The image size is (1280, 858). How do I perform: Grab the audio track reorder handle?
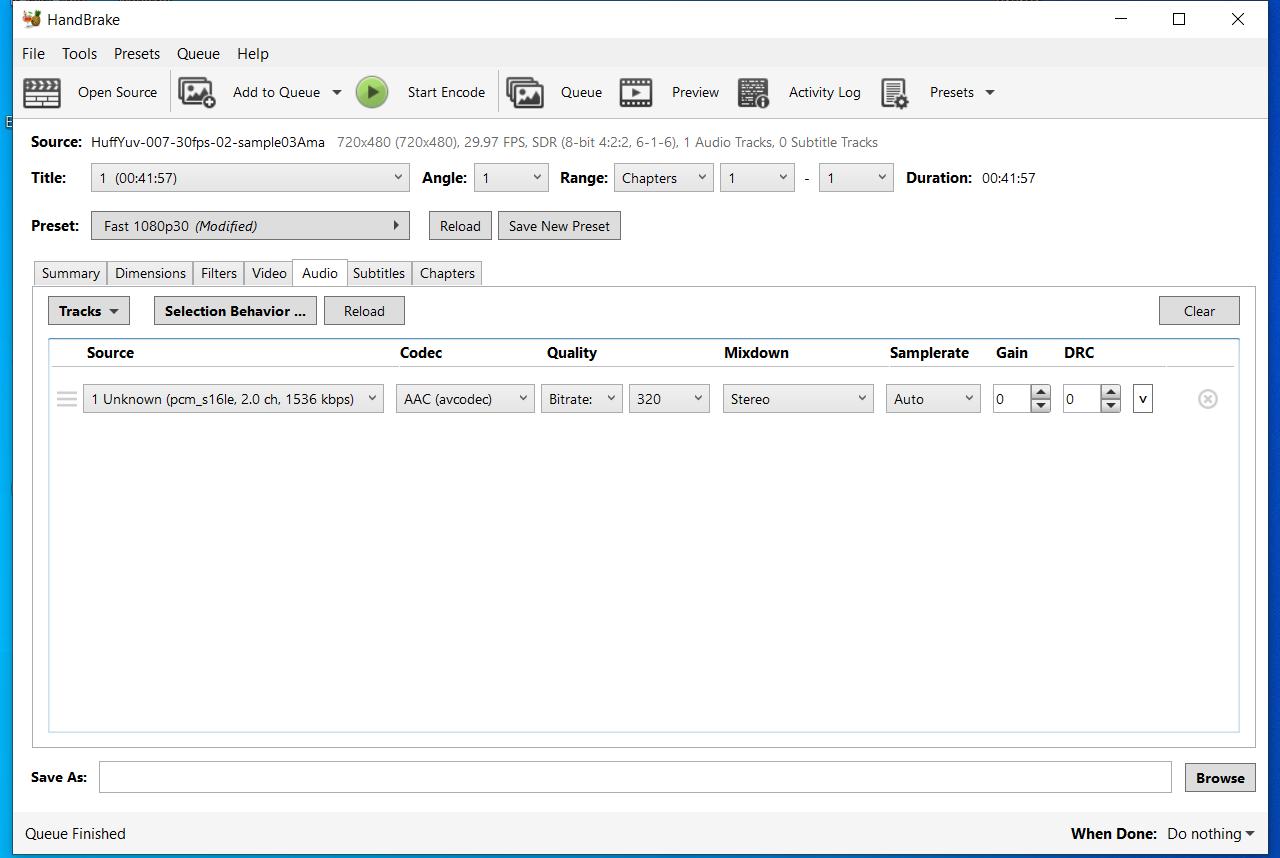(67, 399)
